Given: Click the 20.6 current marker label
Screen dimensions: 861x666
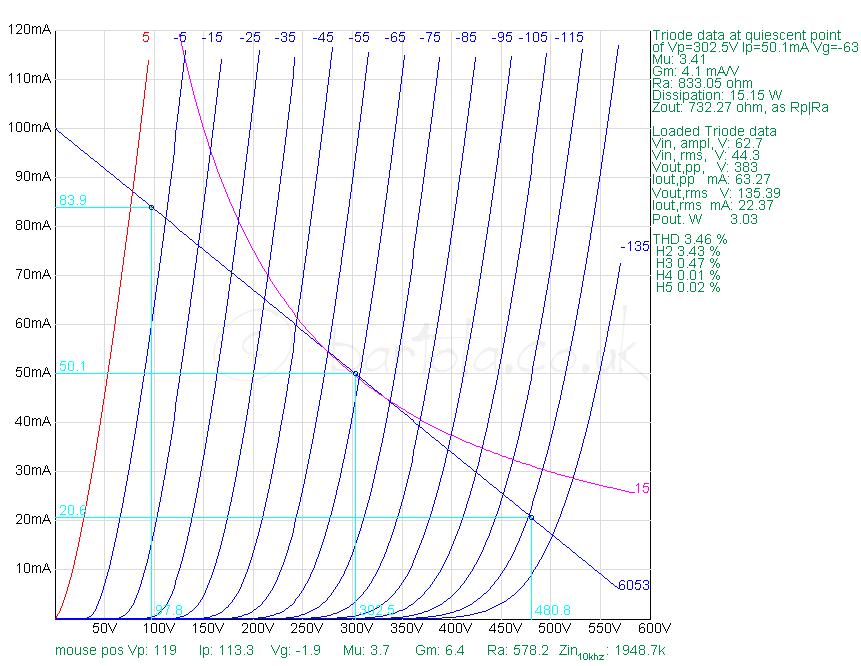Looking at the screenshot, I should point(72,511).
